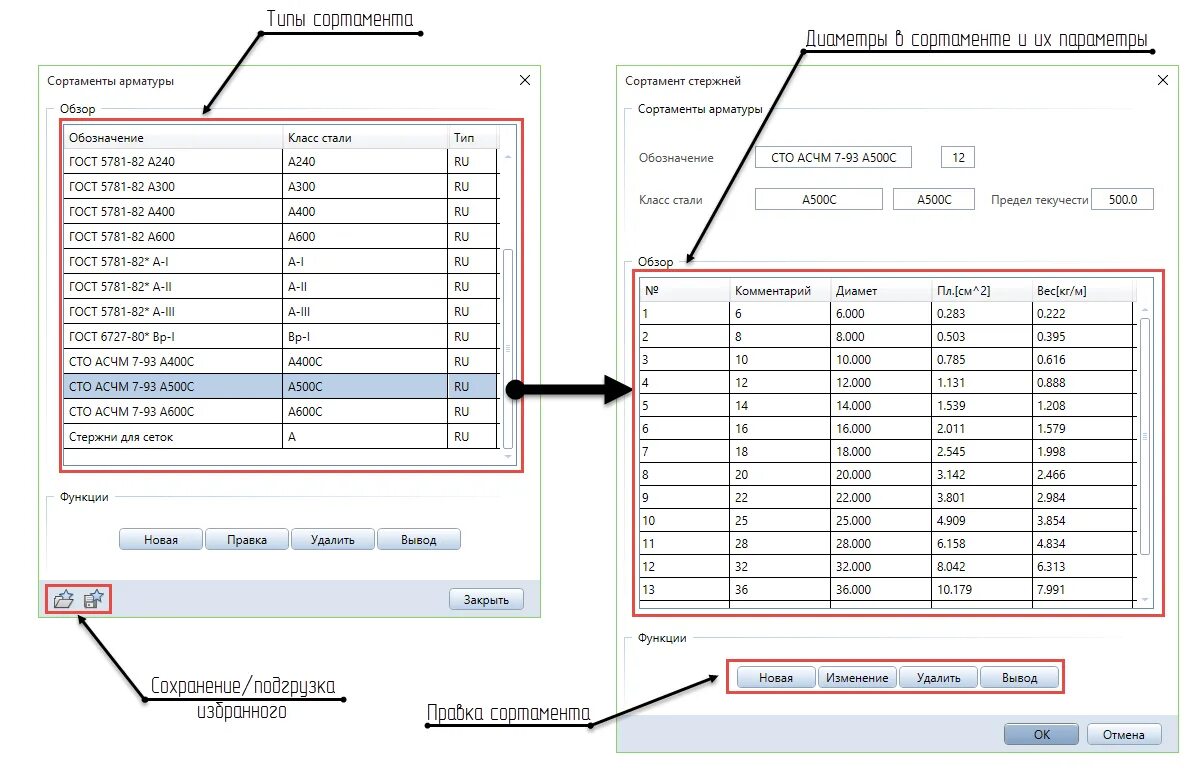Click diameter cell 12.000

point(880,383)
